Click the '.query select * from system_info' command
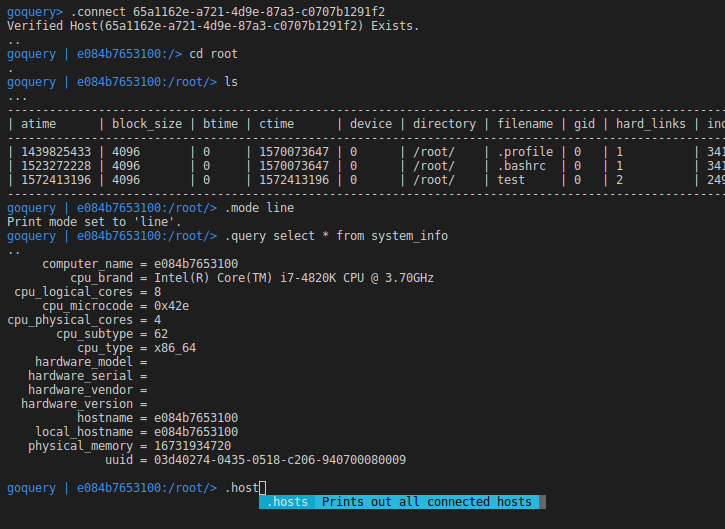725x529 pixels. [x=336, y=236]
